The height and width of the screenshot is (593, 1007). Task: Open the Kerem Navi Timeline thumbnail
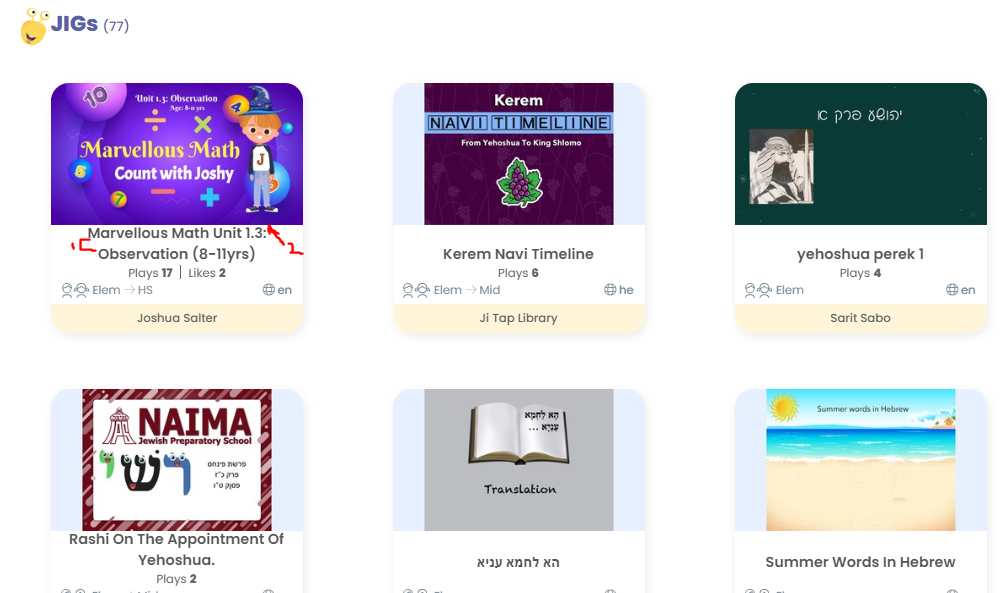[x=518, y=154]
